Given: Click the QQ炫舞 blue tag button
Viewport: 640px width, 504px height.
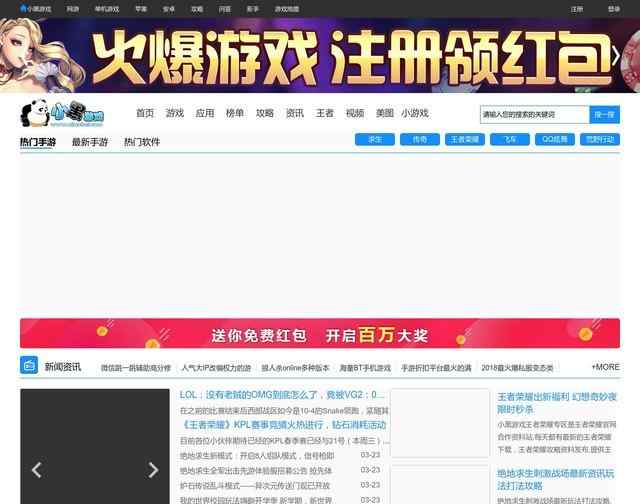Looking at the screenshot, I should click(555, 140).
